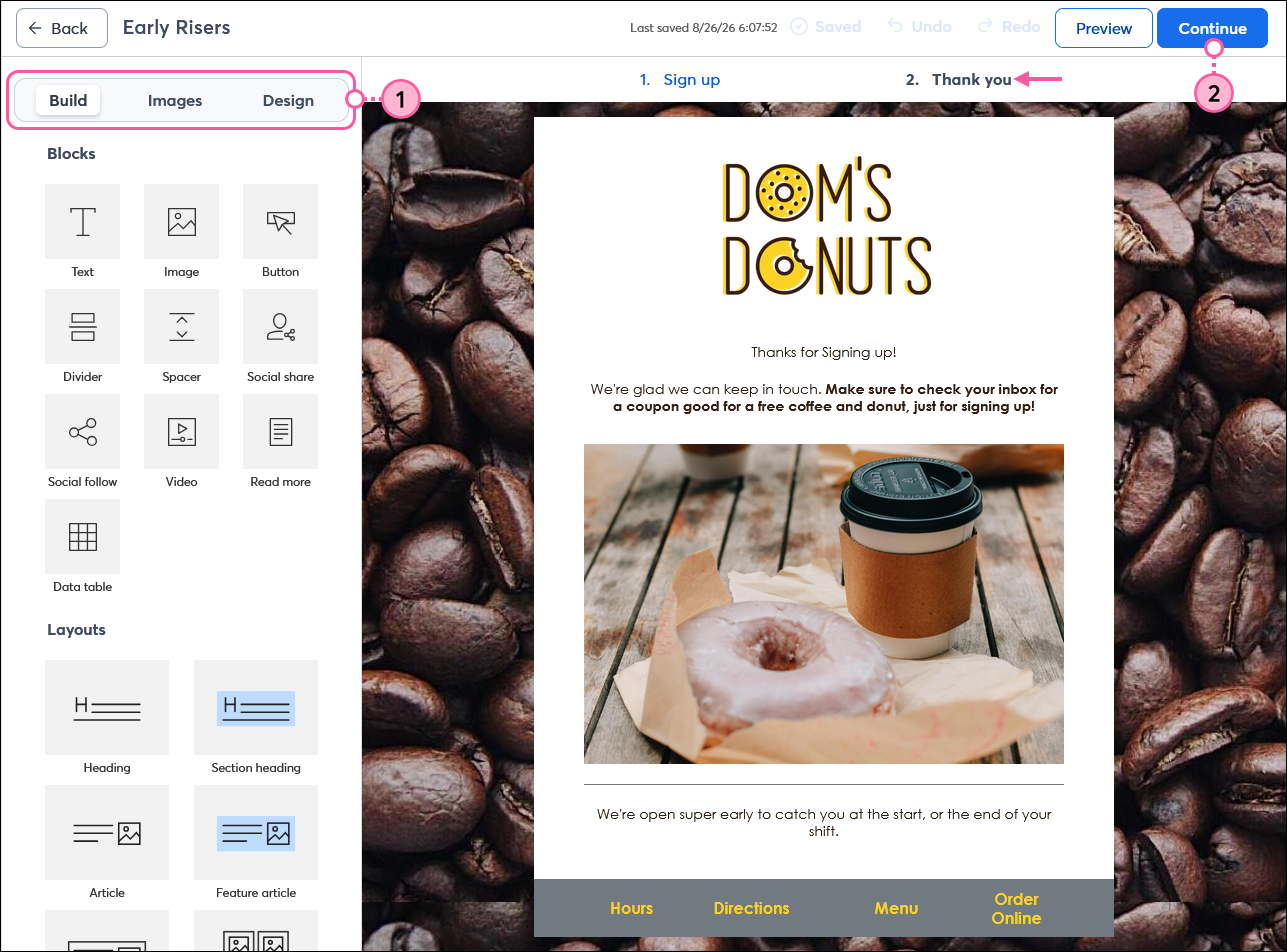Choose the Heading layout

(x=107, y=708)
